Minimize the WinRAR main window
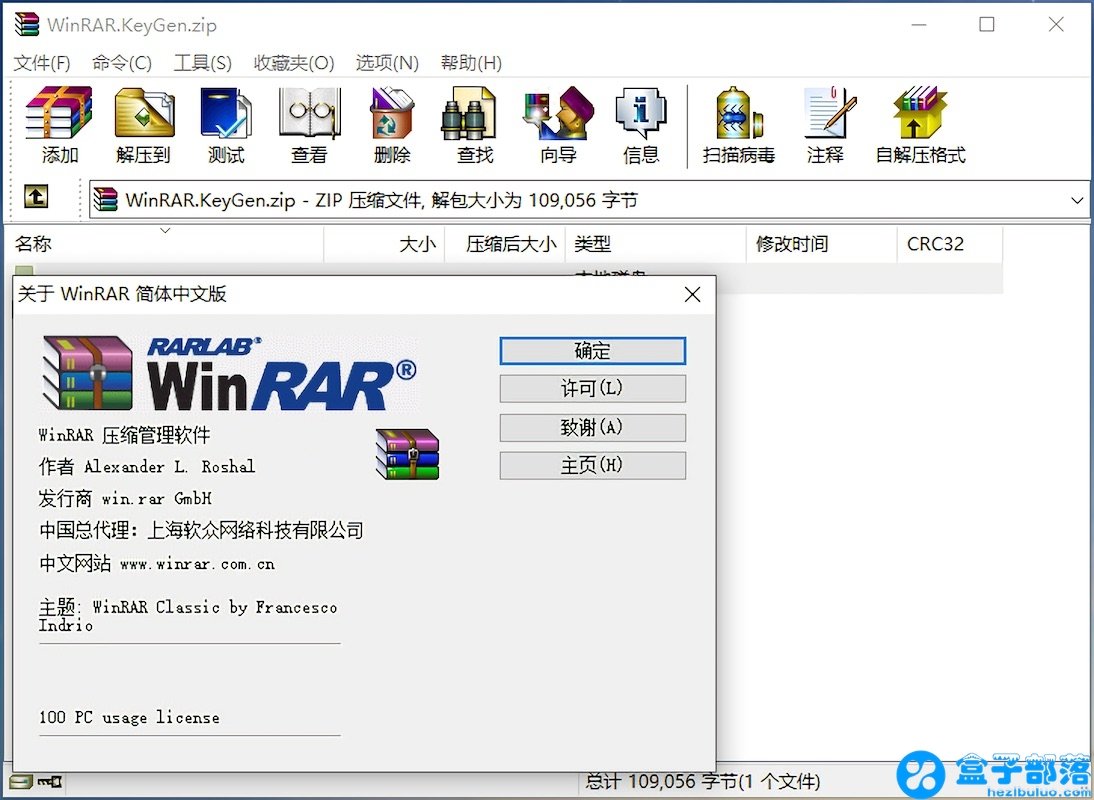1094x800 pixels. point(920,24)
